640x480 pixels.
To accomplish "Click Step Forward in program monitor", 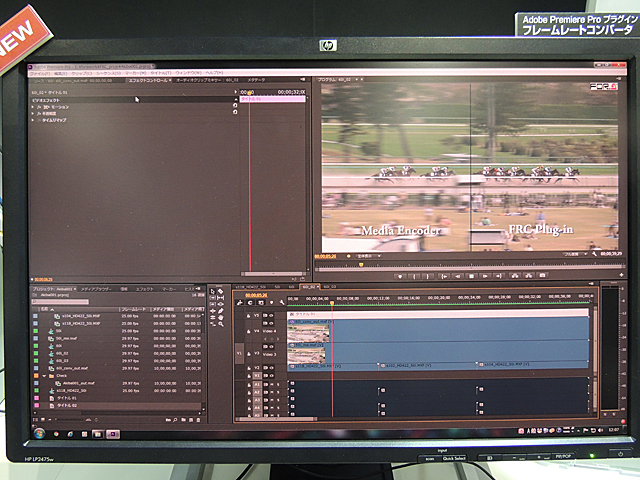I will coord(485,276).
